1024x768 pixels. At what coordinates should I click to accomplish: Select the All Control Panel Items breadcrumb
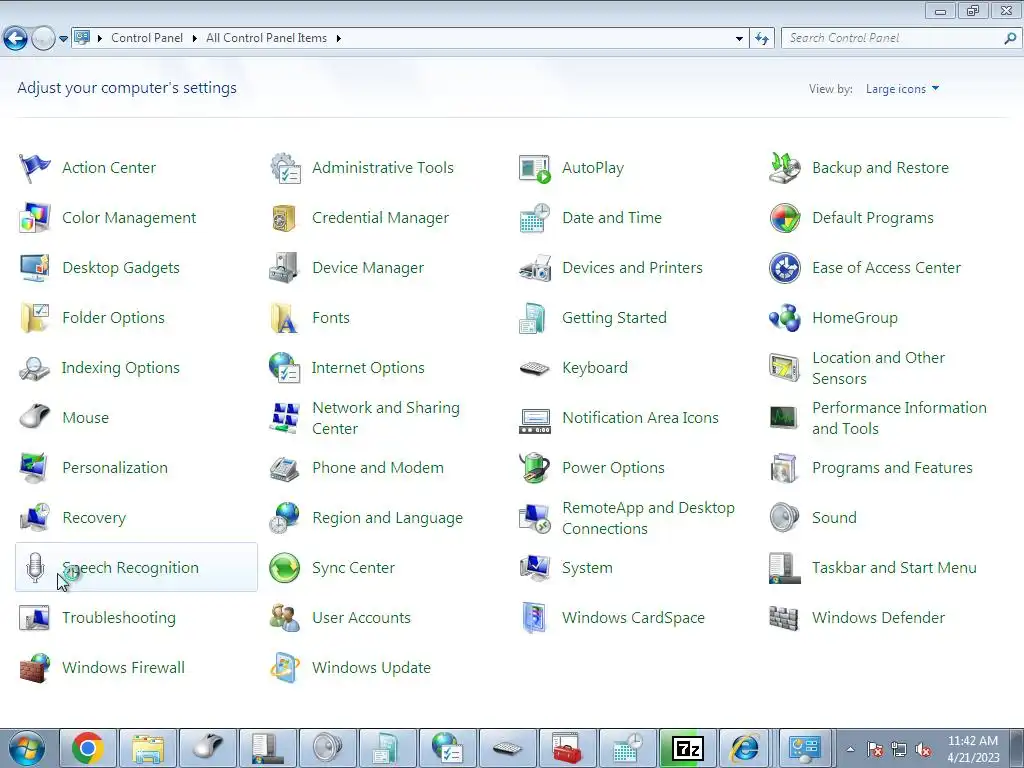point(266,38)
